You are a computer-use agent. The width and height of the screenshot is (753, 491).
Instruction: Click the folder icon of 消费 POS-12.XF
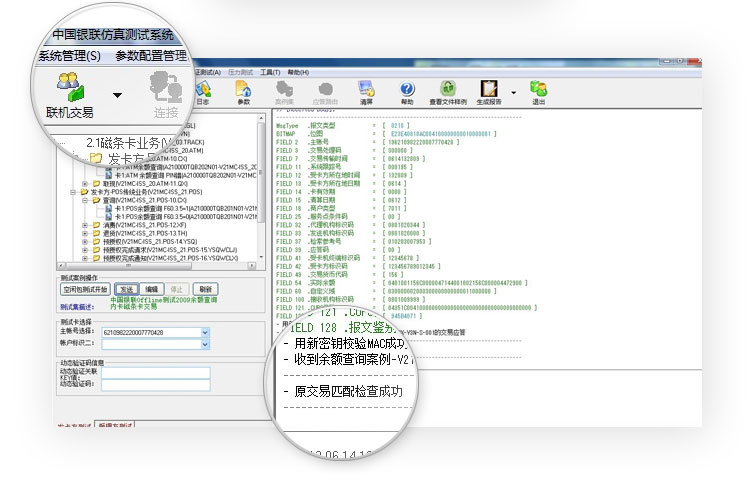97,225
